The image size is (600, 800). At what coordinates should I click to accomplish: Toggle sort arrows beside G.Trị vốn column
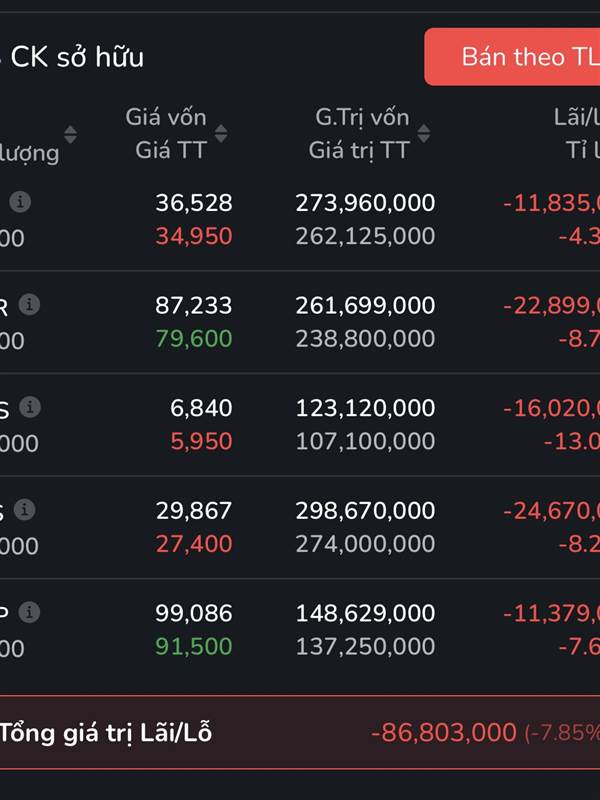(x=424, y=133)
